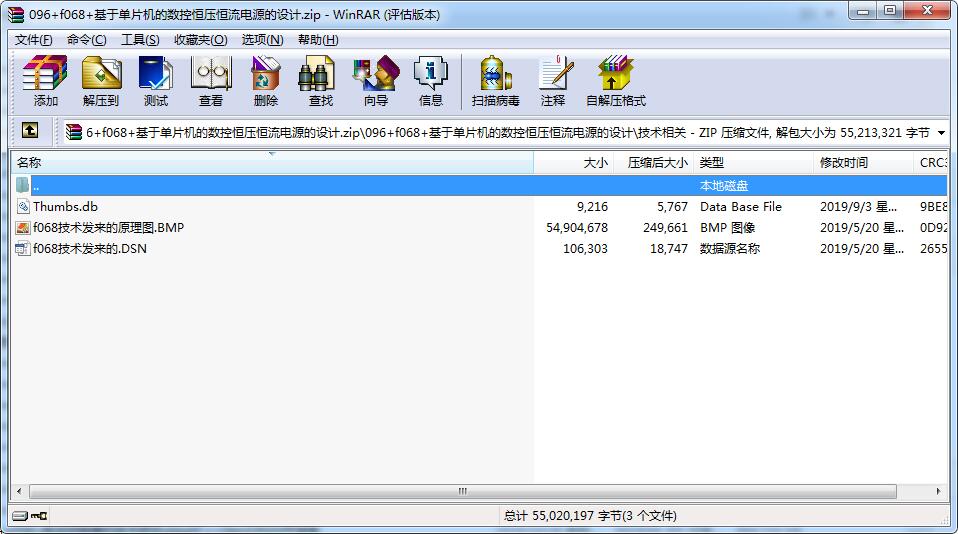The image size is (958, 534).
Task: Click the horizontal scrollbar thumb
Action: click(x=463, y=491)
